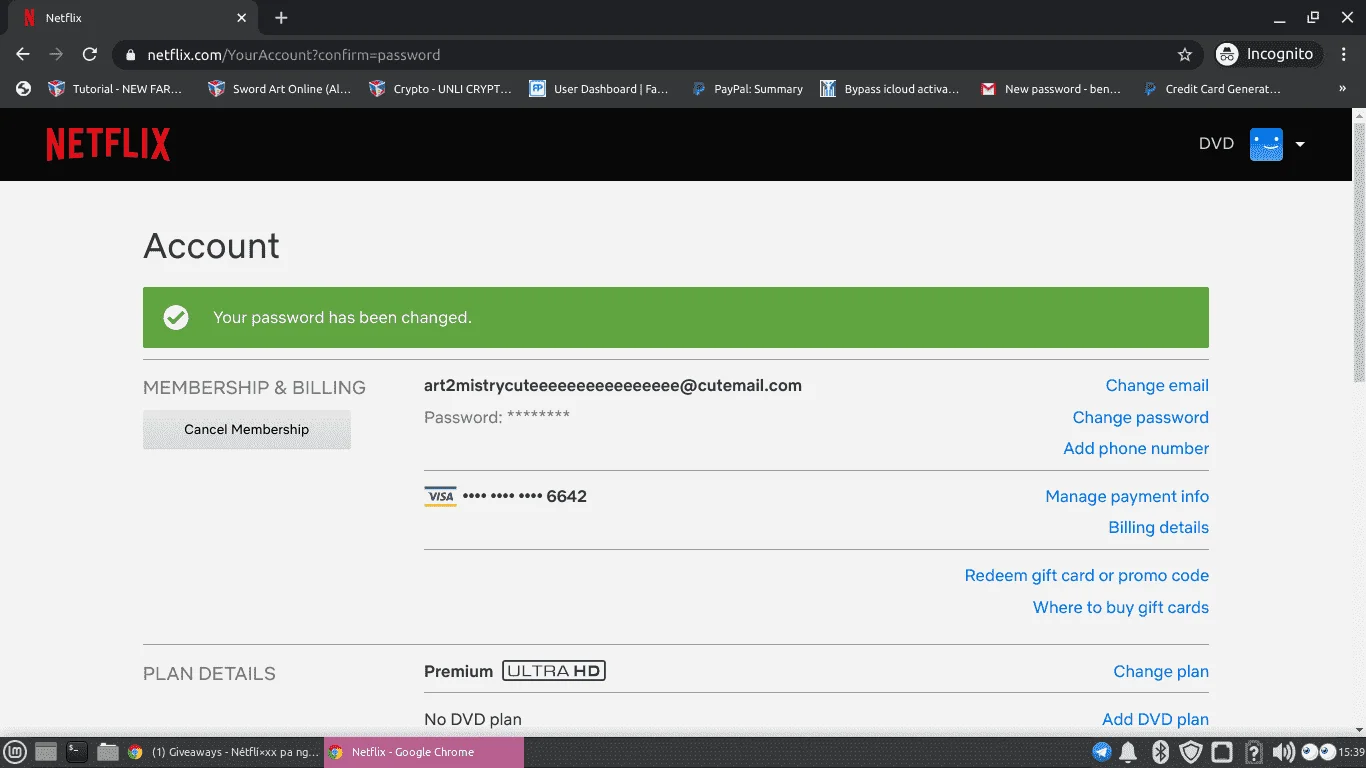Open Telegram from the system tray
The height and width of the screenshot is (768, 1366).
click(x=1101, y=752)
